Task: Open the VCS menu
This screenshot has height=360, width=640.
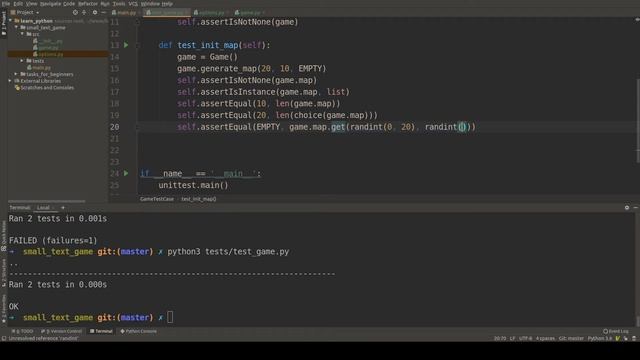Action: [x=133, y=4]
